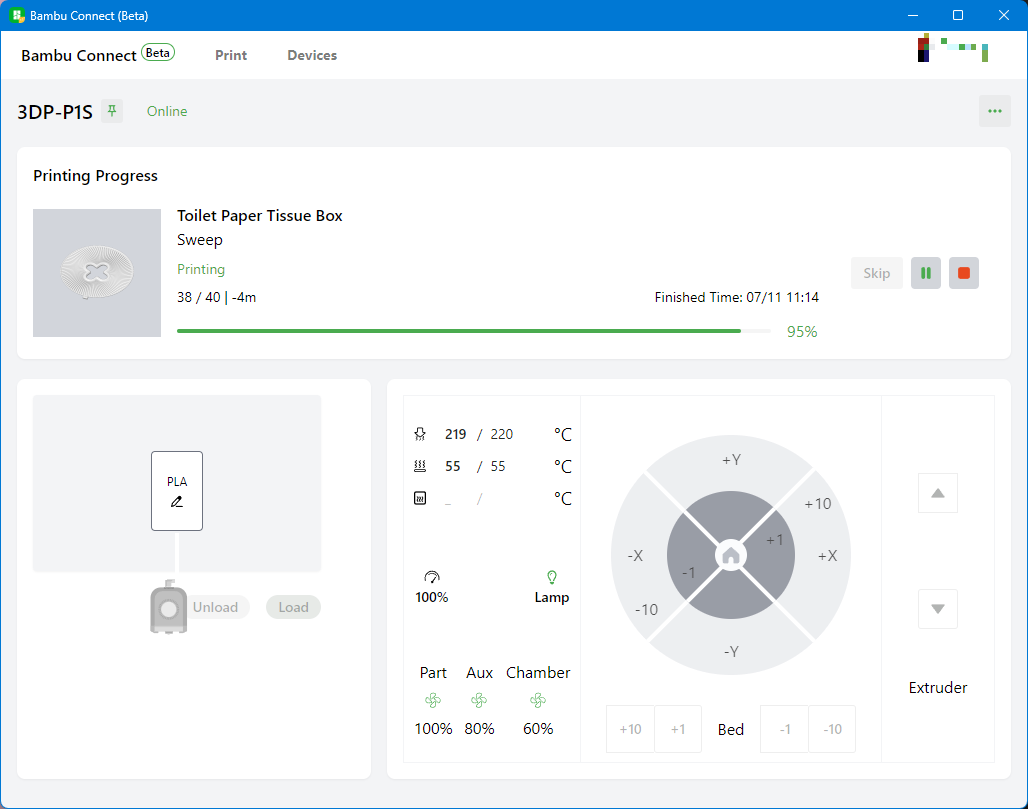Click the nozzle temperature icon

tap(420, 434)
